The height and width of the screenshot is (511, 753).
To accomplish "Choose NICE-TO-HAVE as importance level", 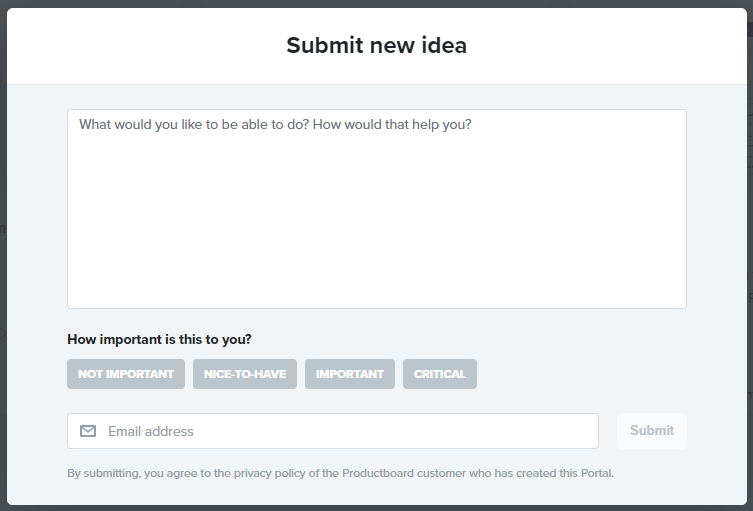I will [245, 374].
